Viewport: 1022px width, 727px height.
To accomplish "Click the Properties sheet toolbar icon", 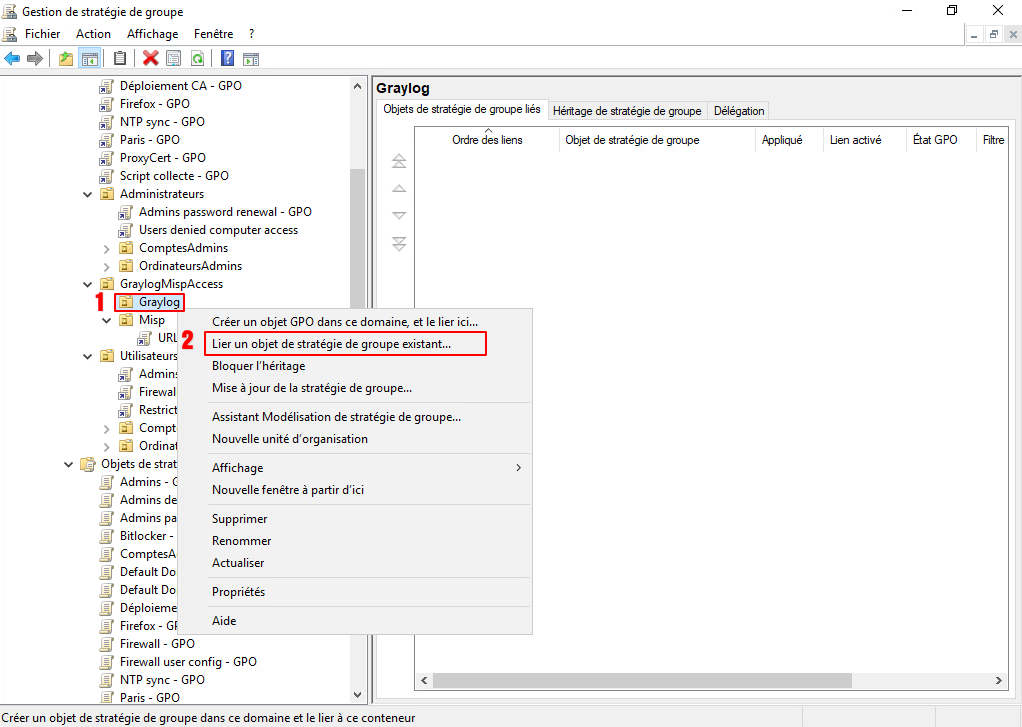I will click(174, 59).
